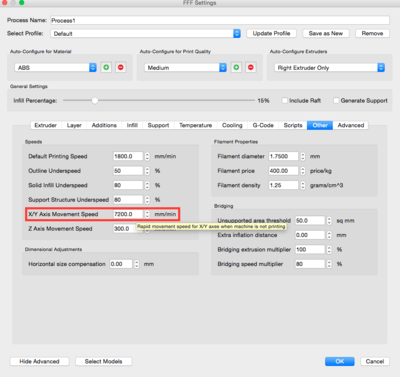Switch to the G-Code tab
The height and width of the screenshot is (377, 400).
click(263, 125)
